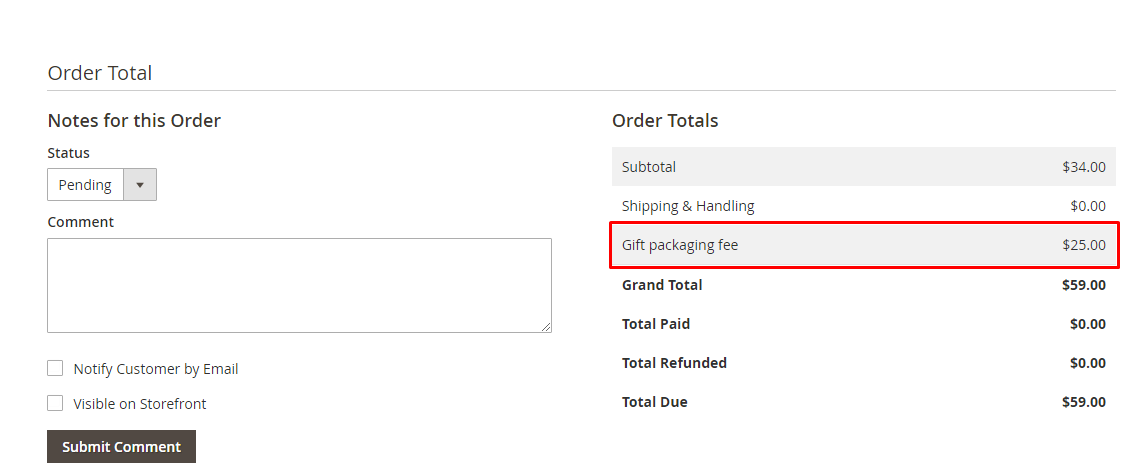Image resolution: width=1138 pixels, height=474 pixels.
Task: Click the Shipping & Handling label
Action: pyautogui.click(x=688, y=206)
